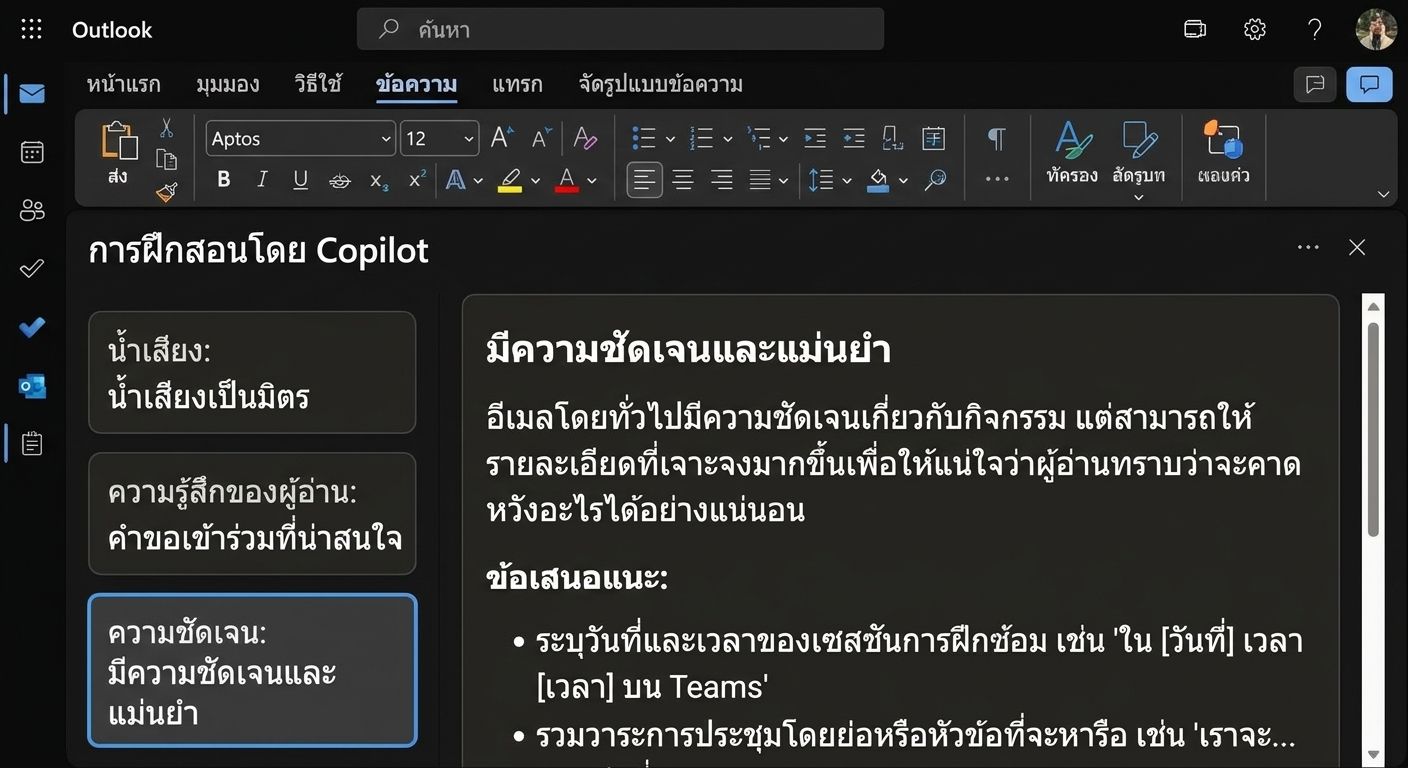This screenshot has width=1408, height=768.
Task: Open Copilot panel more options ellipsis
Action: (1308, 247)
